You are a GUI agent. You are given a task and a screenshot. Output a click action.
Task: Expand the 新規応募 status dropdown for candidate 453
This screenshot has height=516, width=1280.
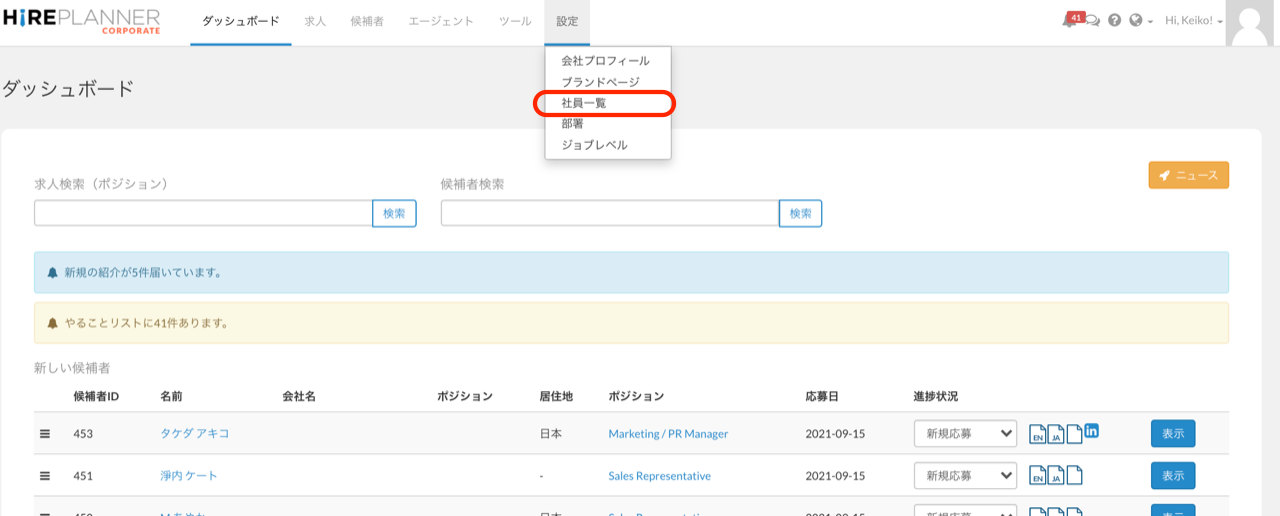tap(965, 434)
